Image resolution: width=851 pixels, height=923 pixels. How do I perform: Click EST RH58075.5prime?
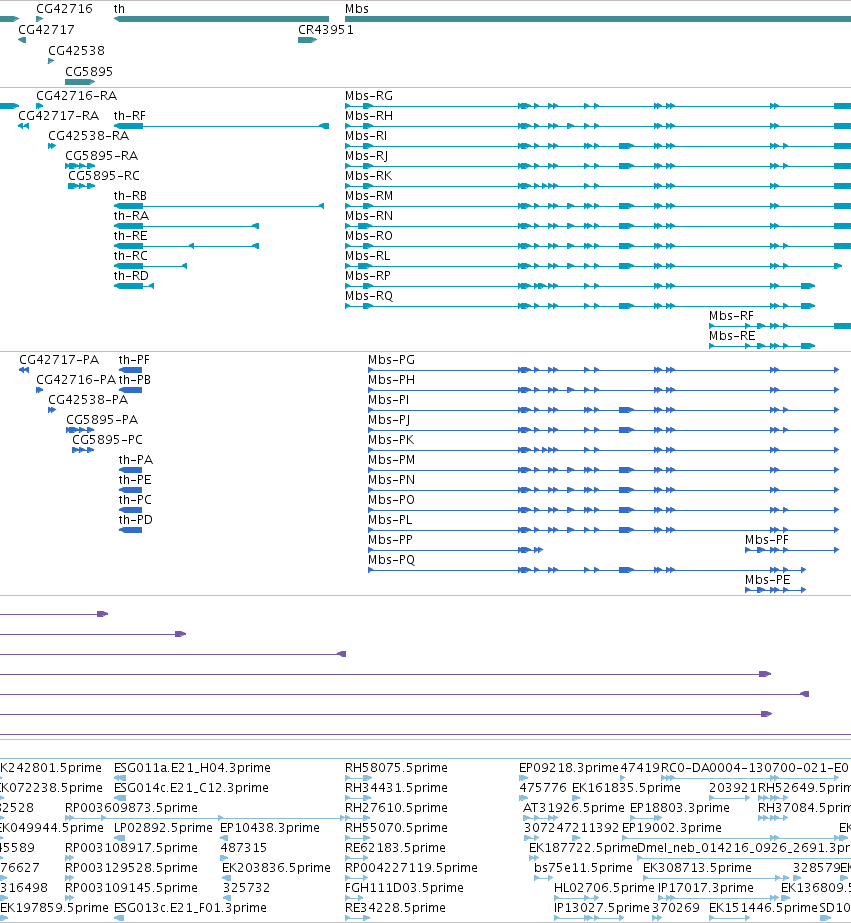tap(396, 768)
